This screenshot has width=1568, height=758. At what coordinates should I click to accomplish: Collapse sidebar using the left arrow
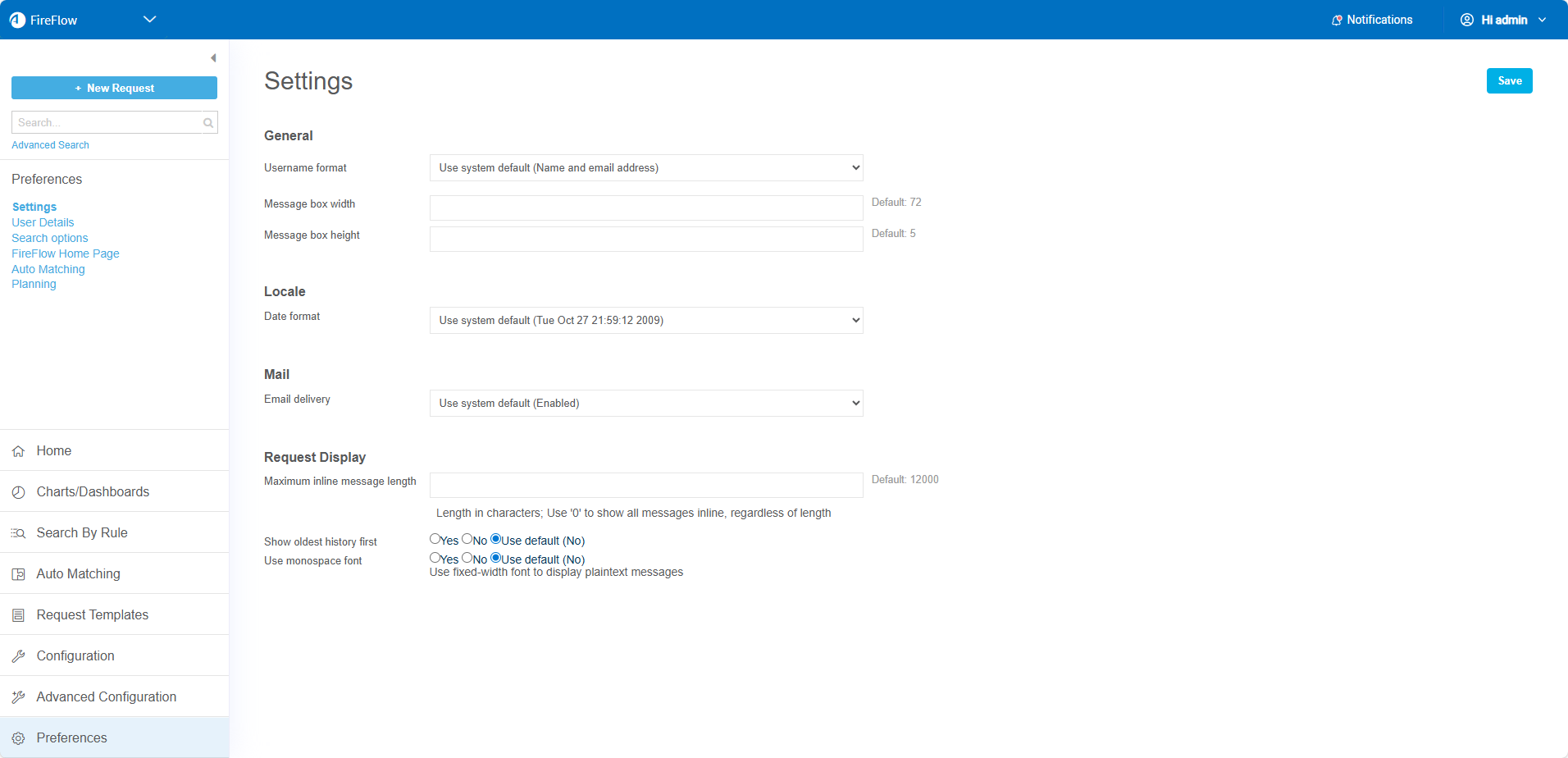pos(213,58)
